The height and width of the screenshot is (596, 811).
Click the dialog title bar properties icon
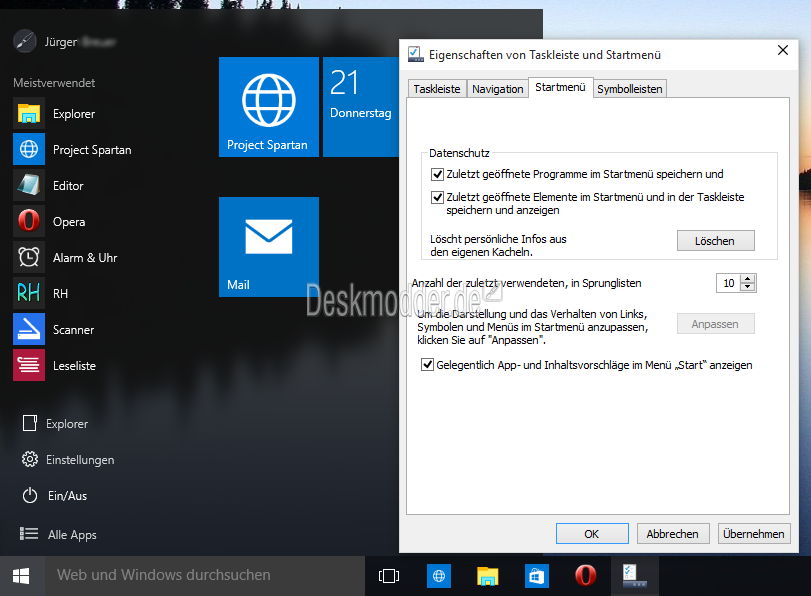coord(415,54)
